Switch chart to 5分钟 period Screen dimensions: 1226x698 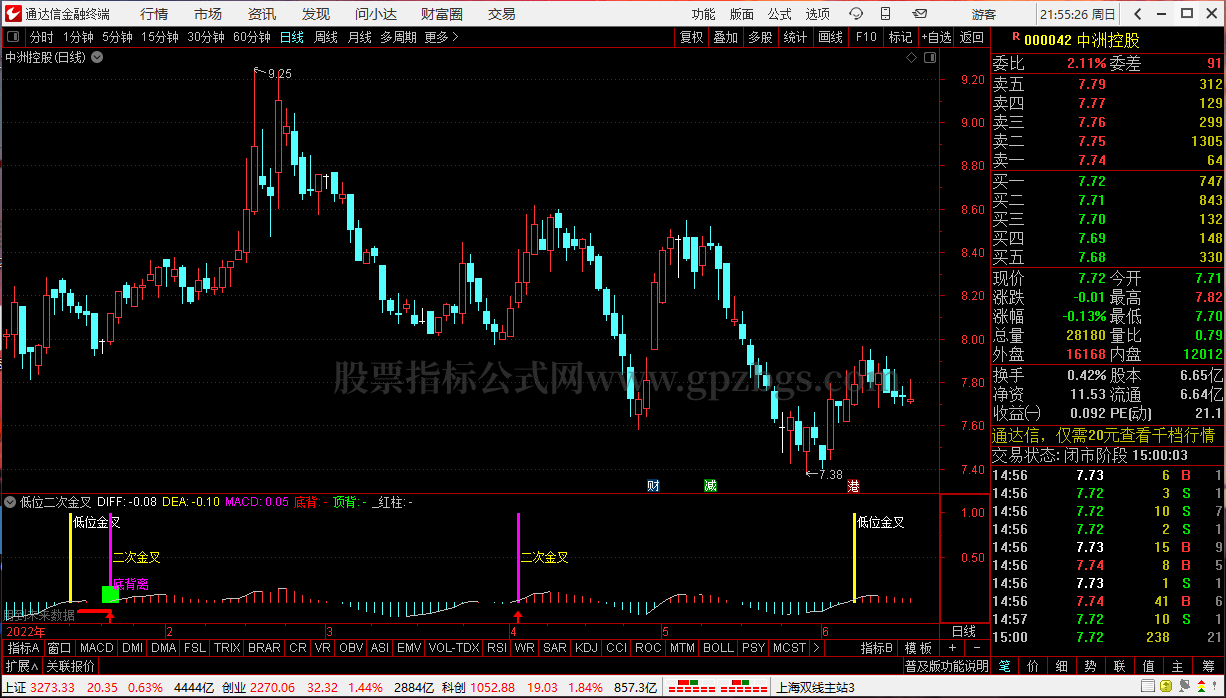point(117,37)
